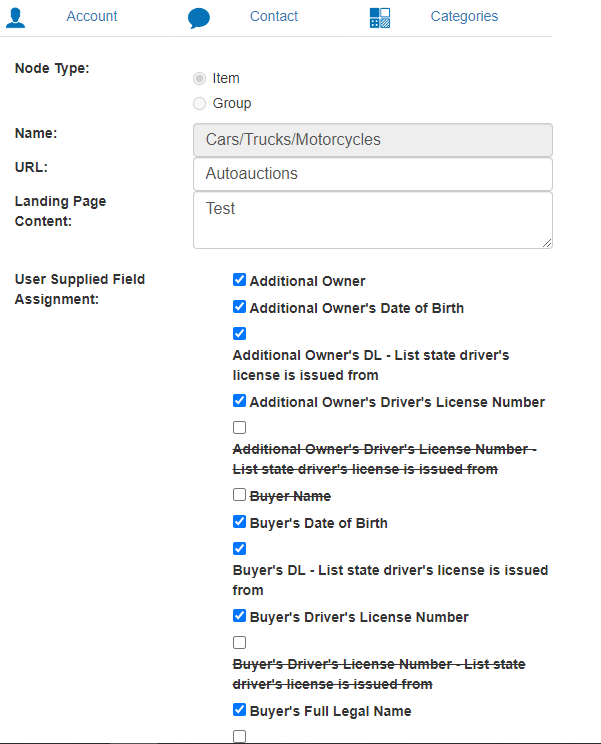Click the Categories grid icon
601x744 pixels.
point(380,18)
